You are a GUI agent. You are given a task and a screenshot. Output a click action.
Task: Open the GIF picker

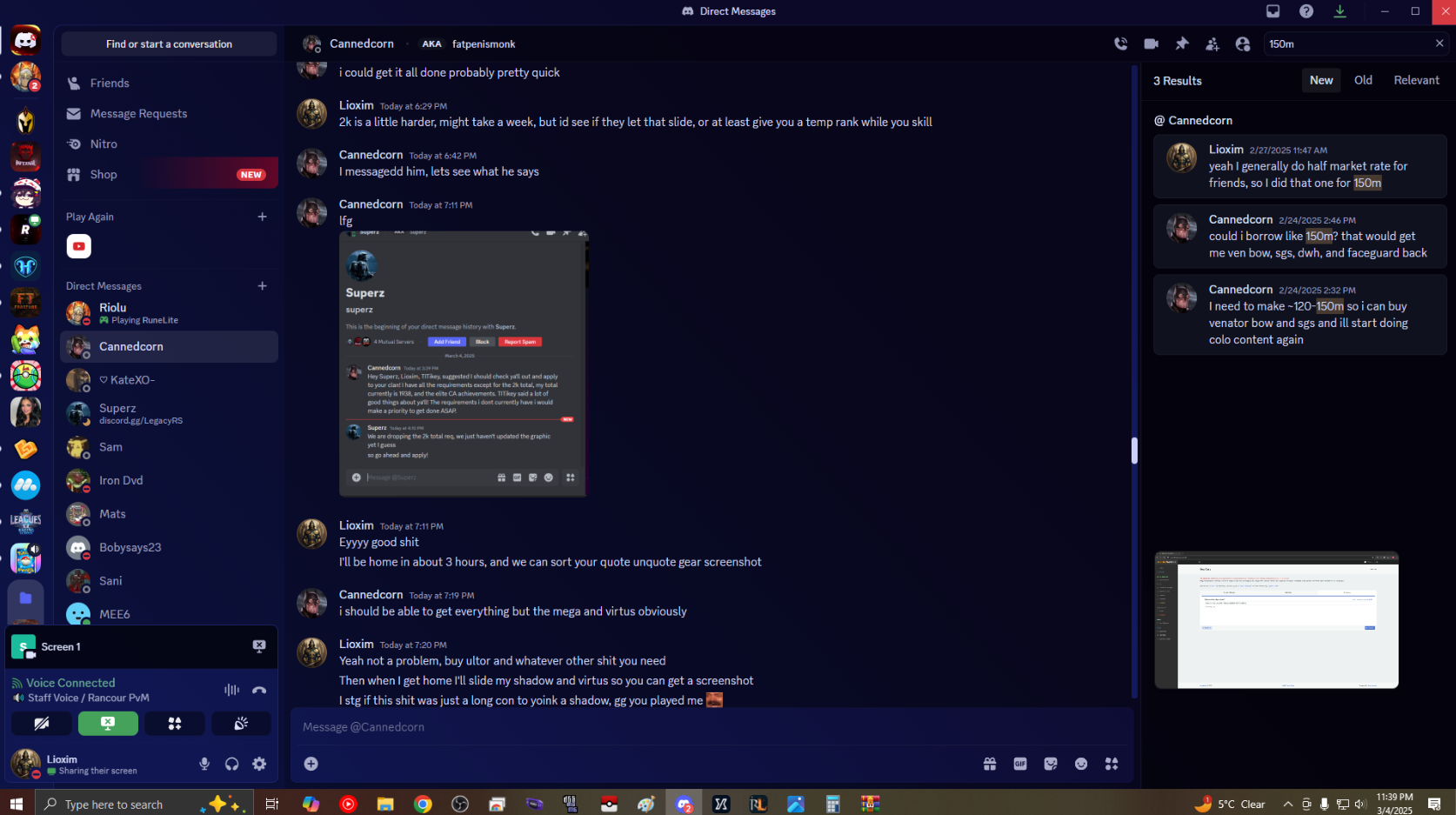1020,764
